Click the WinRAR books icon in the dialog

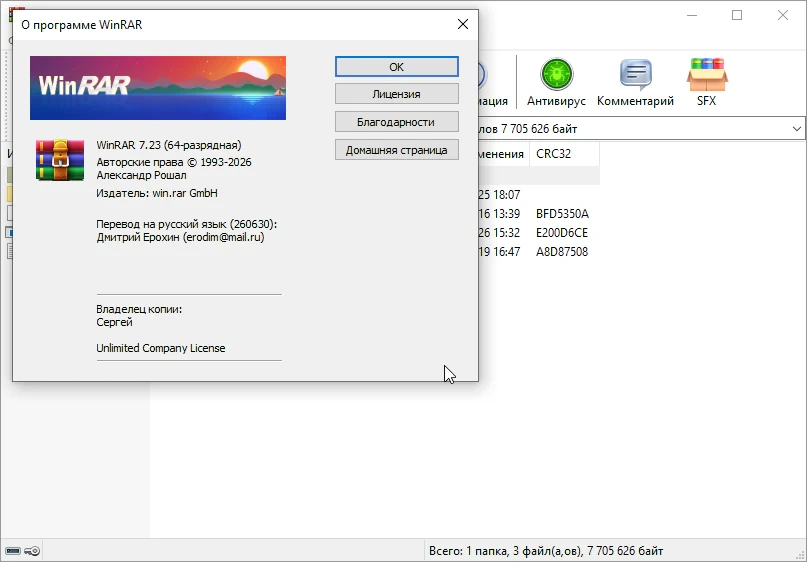click(60, 160)
